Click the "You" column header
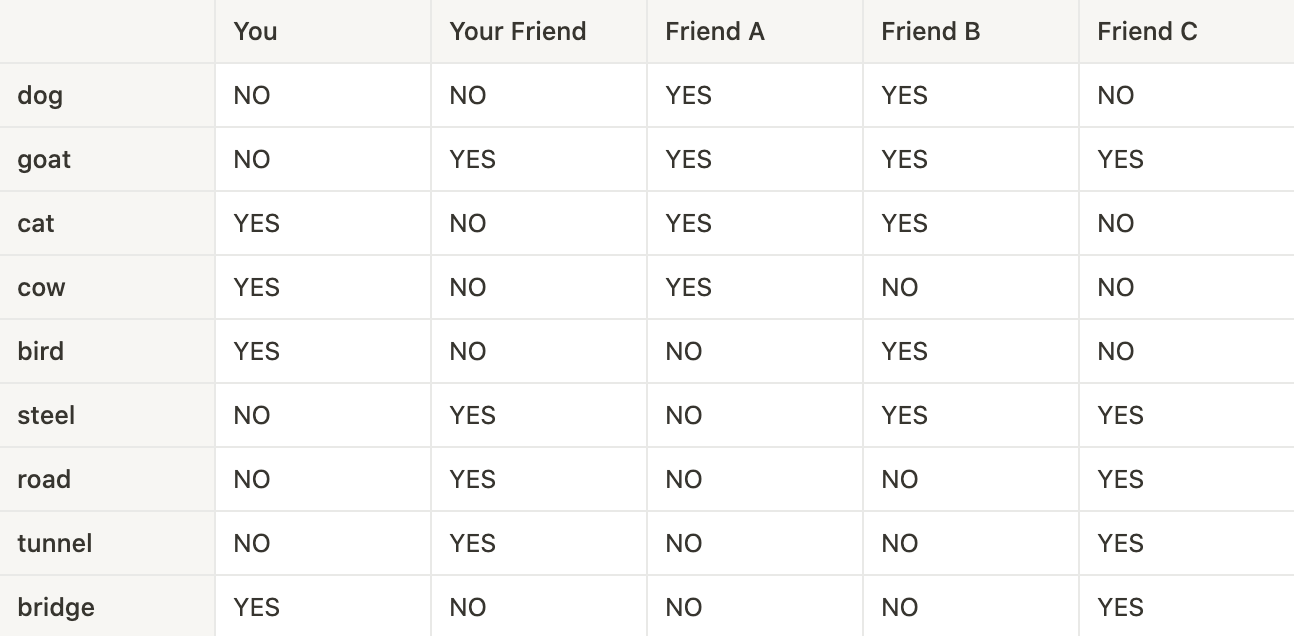Screen dimensions: 1294x636 pos(255,31)
